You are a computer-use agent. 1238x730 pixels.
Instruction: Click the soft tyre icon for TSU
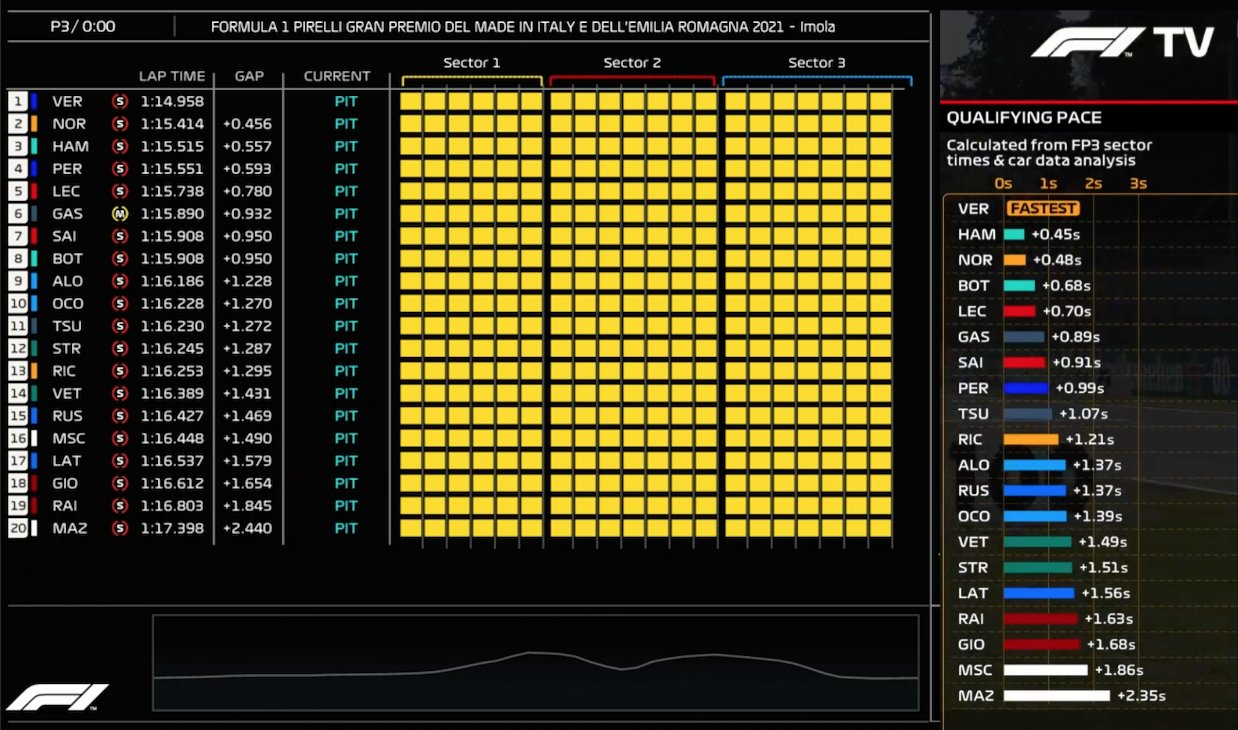(121, 326)
